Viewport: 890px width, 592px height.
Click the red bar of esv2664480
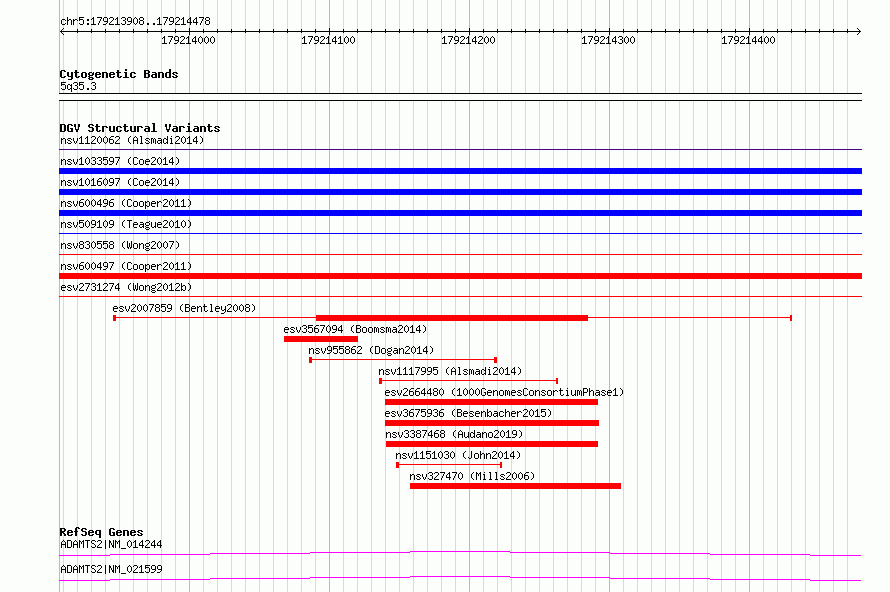[491, 402]
